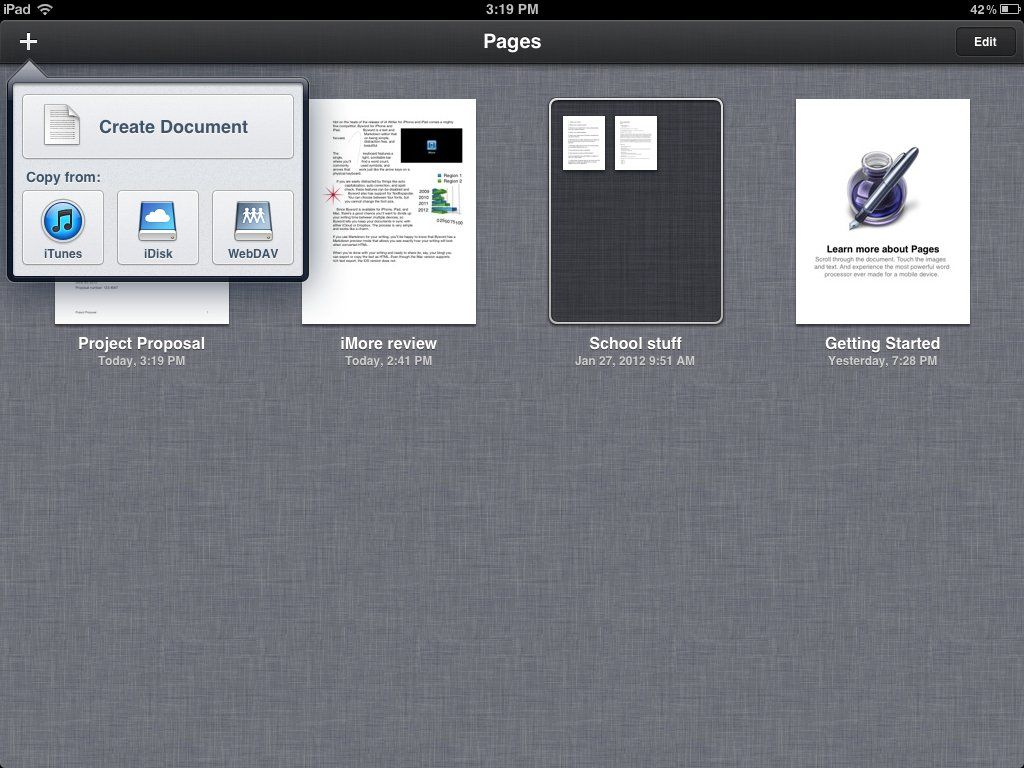
Task: Choose WebDAV as the copy source
Action: (252, 227)
